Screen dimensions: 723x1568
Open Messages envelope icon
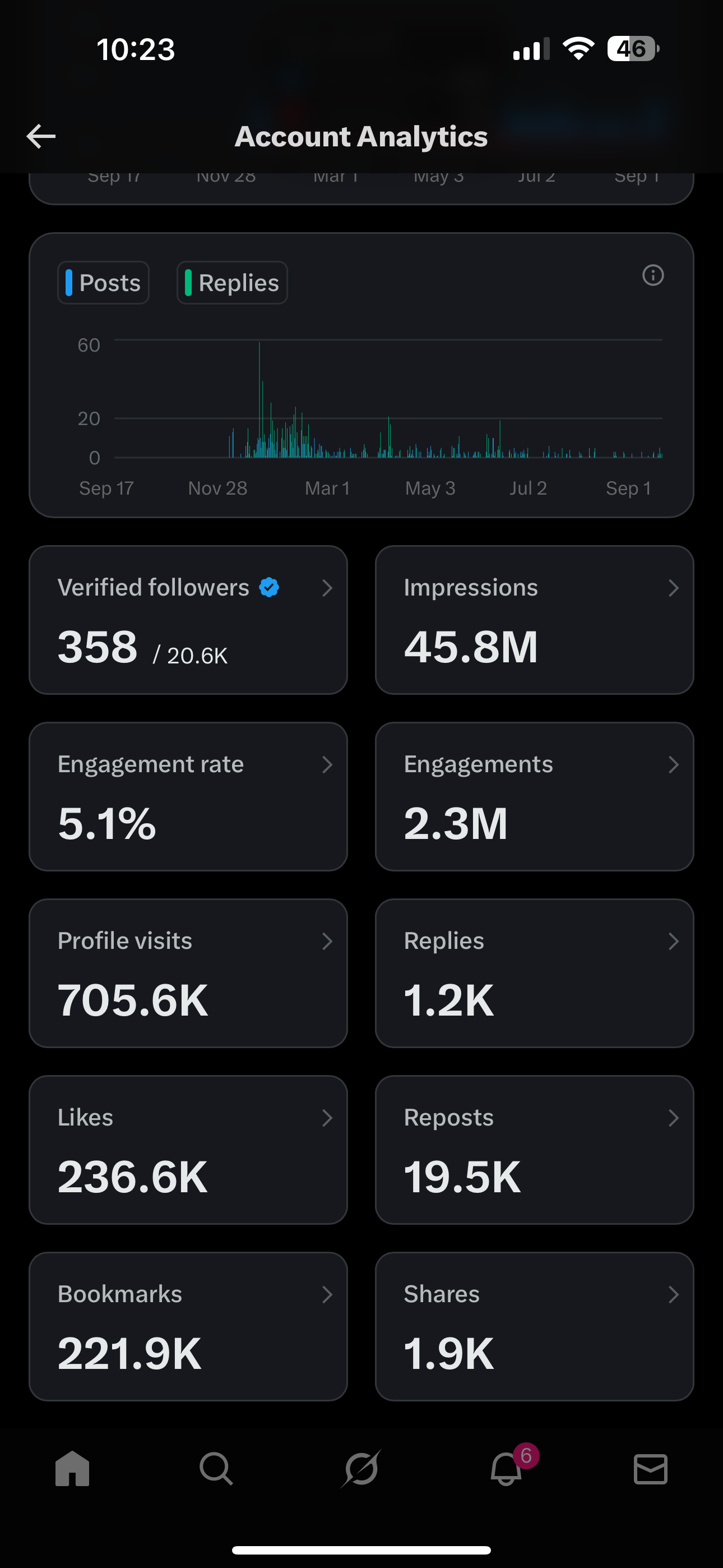[651, 1468]
